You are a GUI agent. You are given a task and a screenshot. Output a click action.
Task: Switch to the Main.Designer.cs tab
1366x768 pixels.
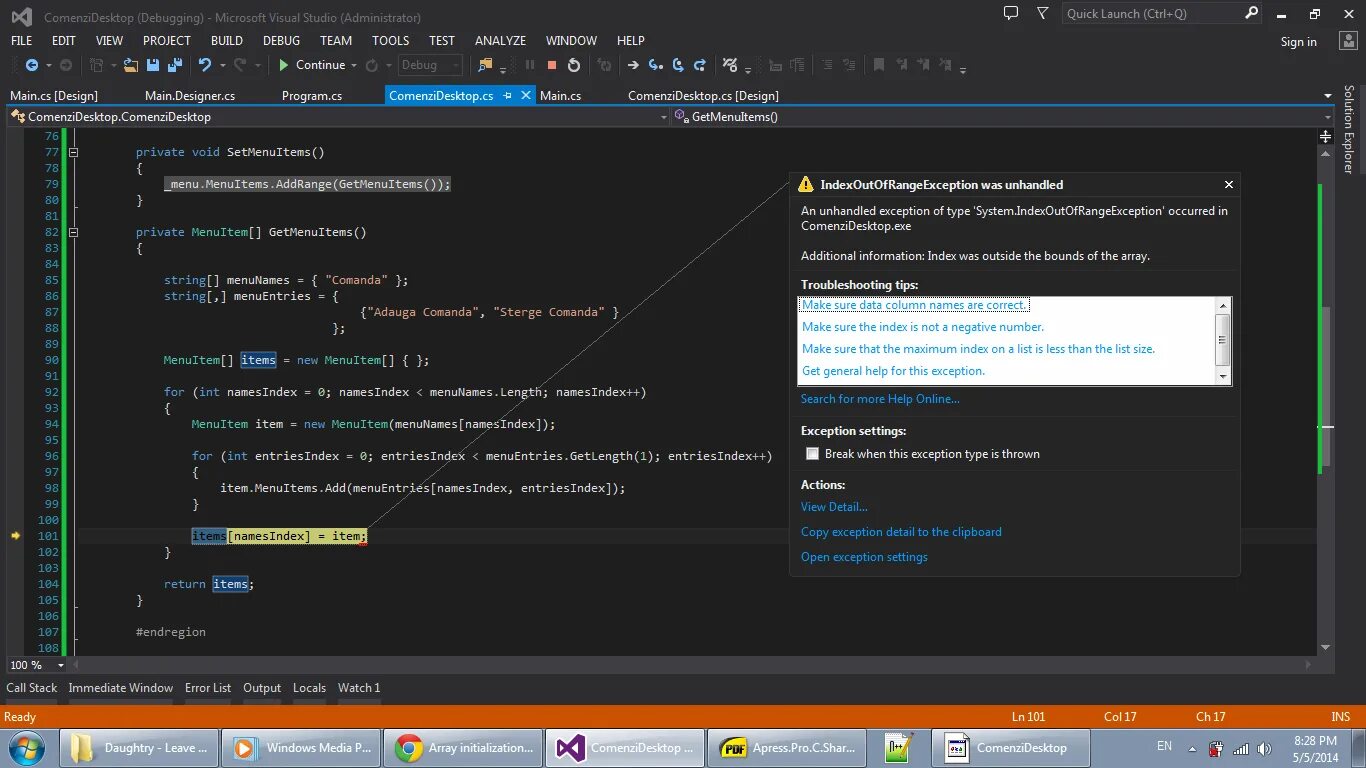[x=190, y=96]
